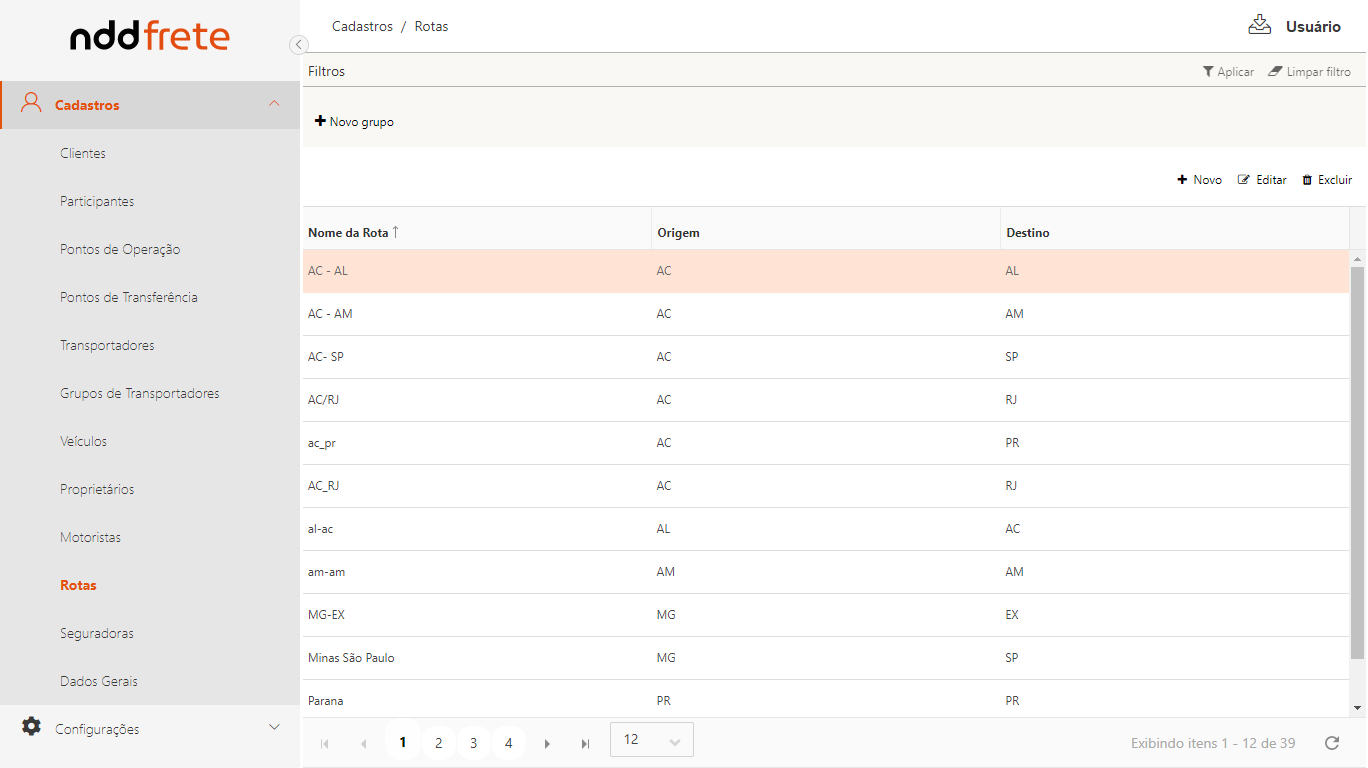Image resolution: width=1368 pixels, height=768 pixels.
Task: Create a new route with Novo
Action: [x=1199, y=180]
